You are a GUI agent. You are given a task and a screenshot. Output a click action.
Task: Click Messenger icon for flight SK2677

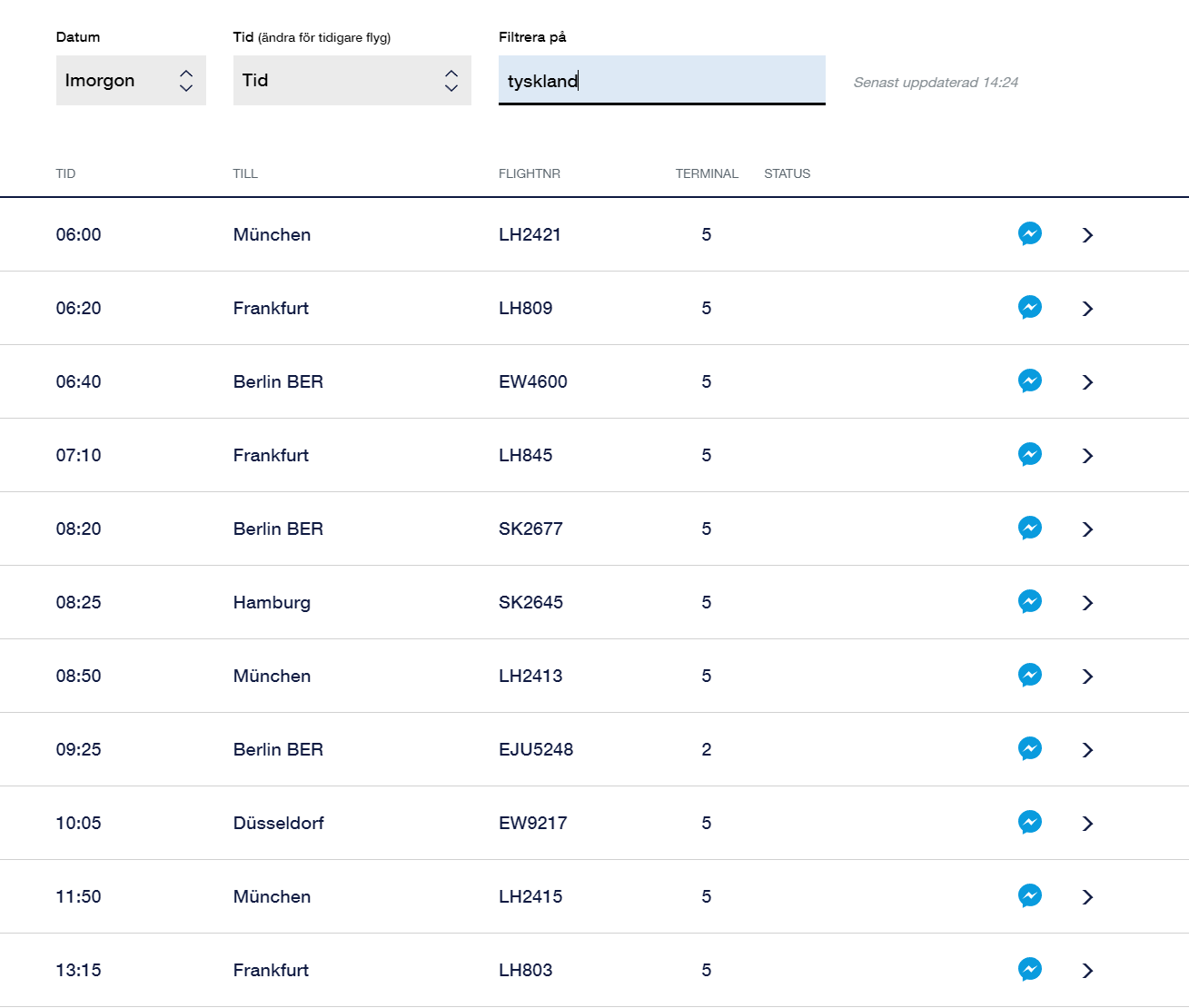[1029, 529]
